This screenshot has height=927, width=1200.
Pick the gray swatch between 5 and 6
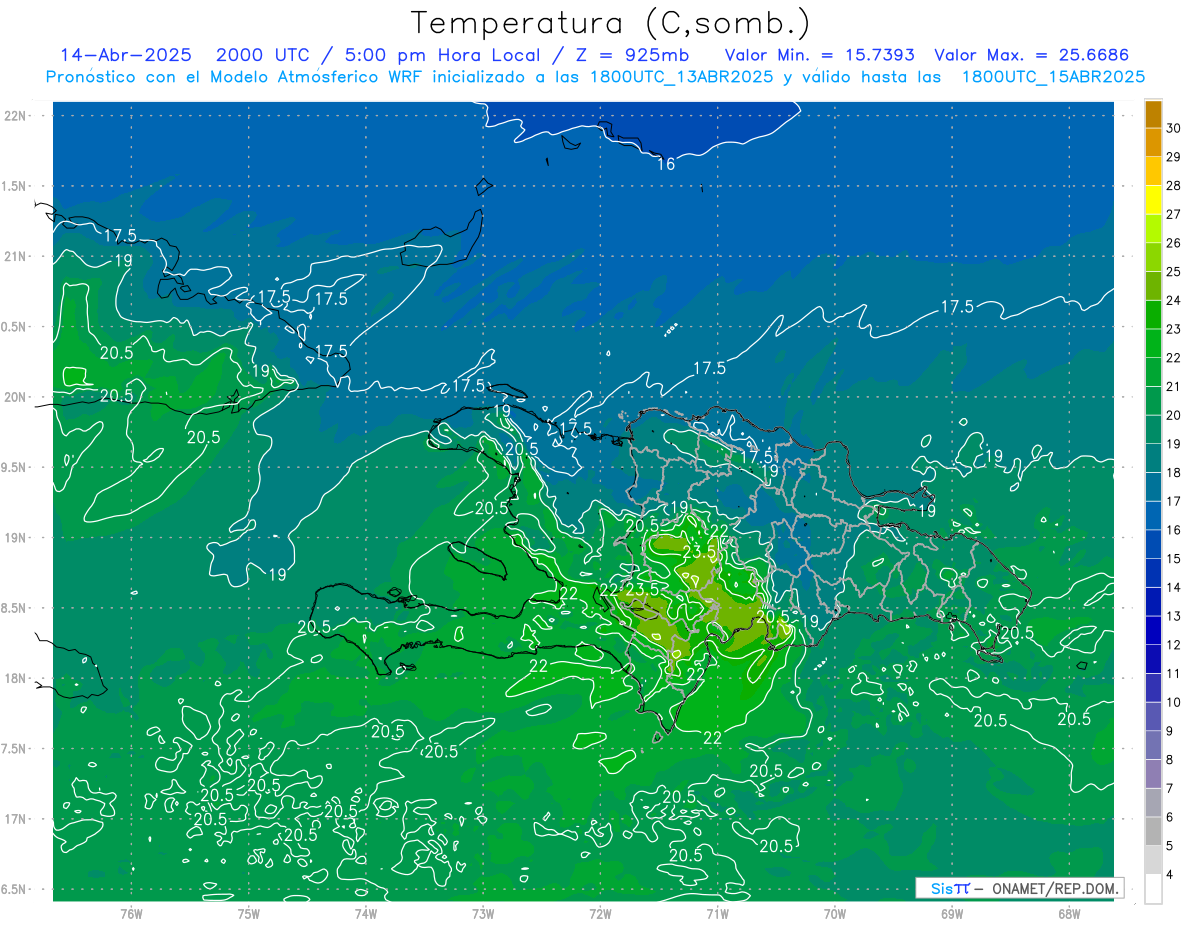pyautogui.click(x=1154, y=831)
